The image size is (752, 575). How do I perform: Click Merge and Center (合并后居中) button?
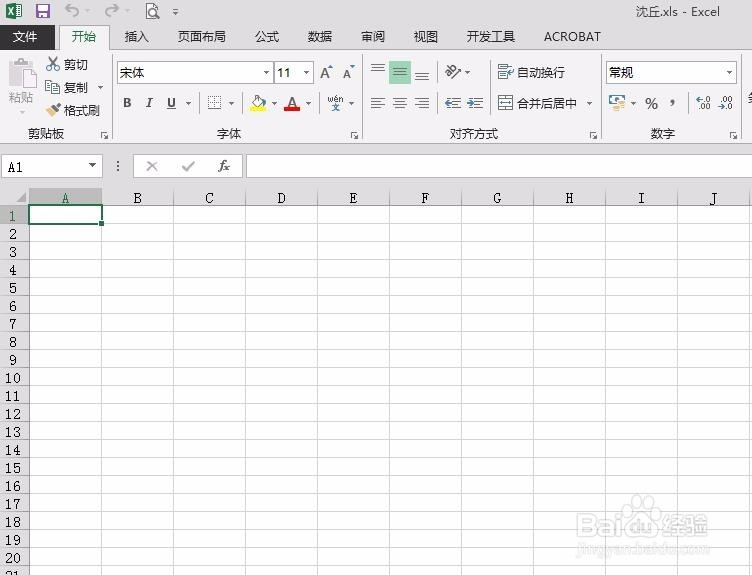point(537,103)
